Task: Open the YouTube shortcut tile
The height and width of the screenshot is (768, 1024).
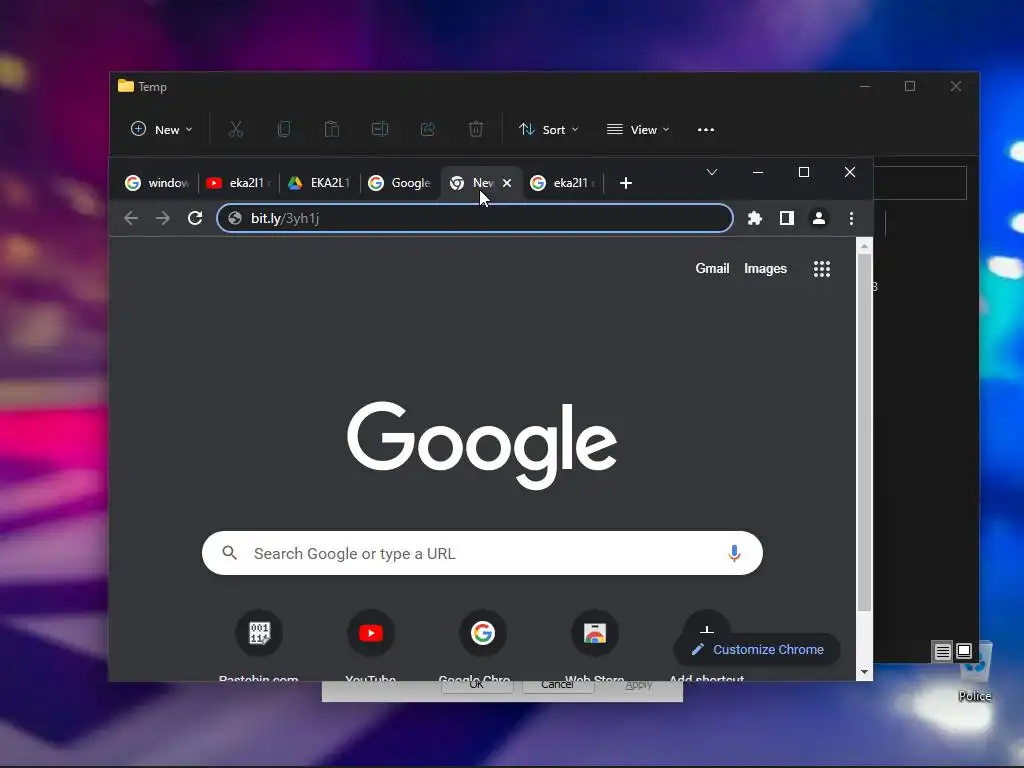Action: click(x=371, y=633)
